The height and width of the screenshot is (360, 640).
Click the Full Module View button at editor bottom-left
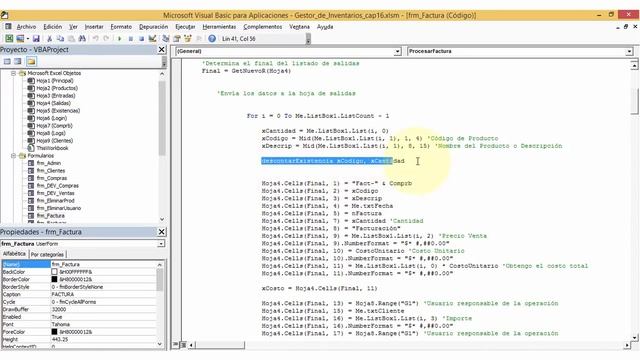(x=183, y=345)
